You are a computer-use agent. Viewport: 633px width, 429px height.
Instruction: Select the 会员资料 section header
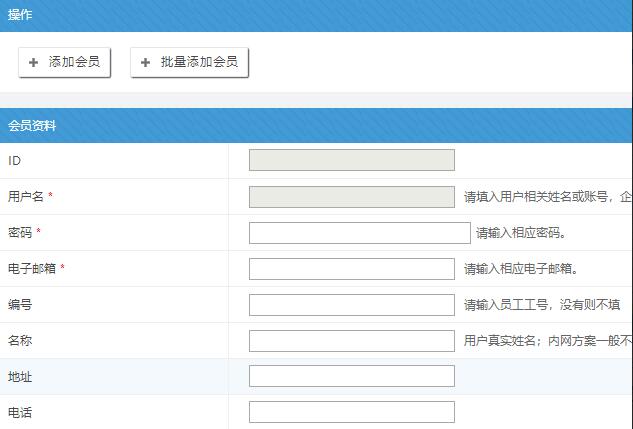(32, 126)
